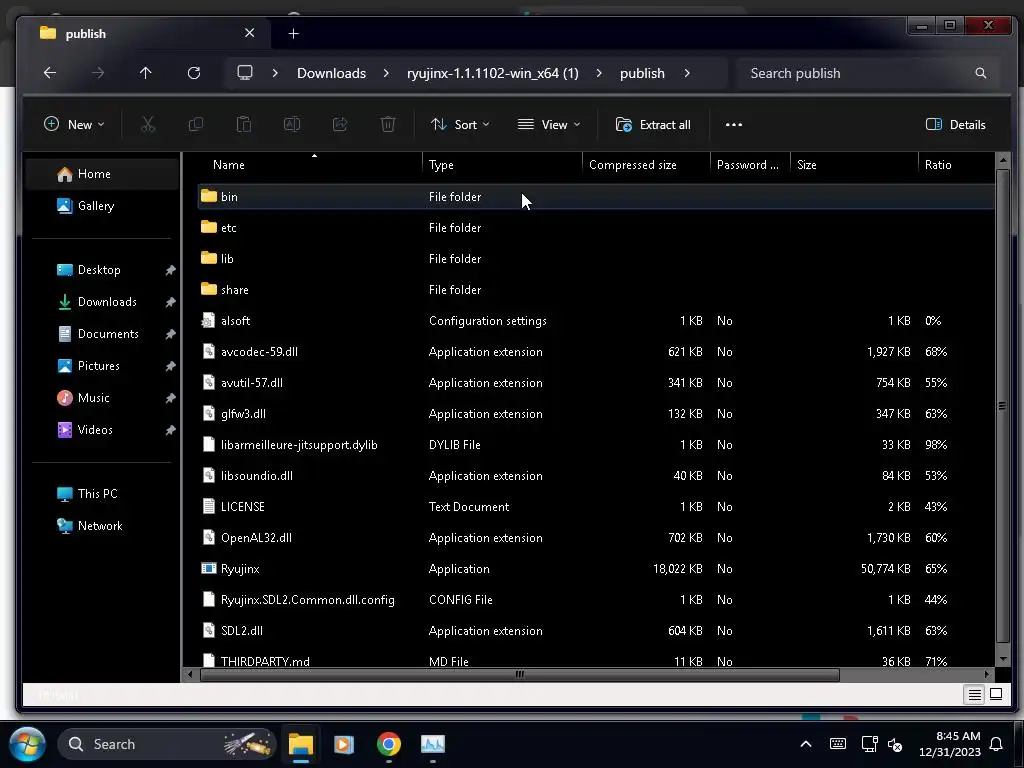Click the Delete trash icon

coord(388,124)
